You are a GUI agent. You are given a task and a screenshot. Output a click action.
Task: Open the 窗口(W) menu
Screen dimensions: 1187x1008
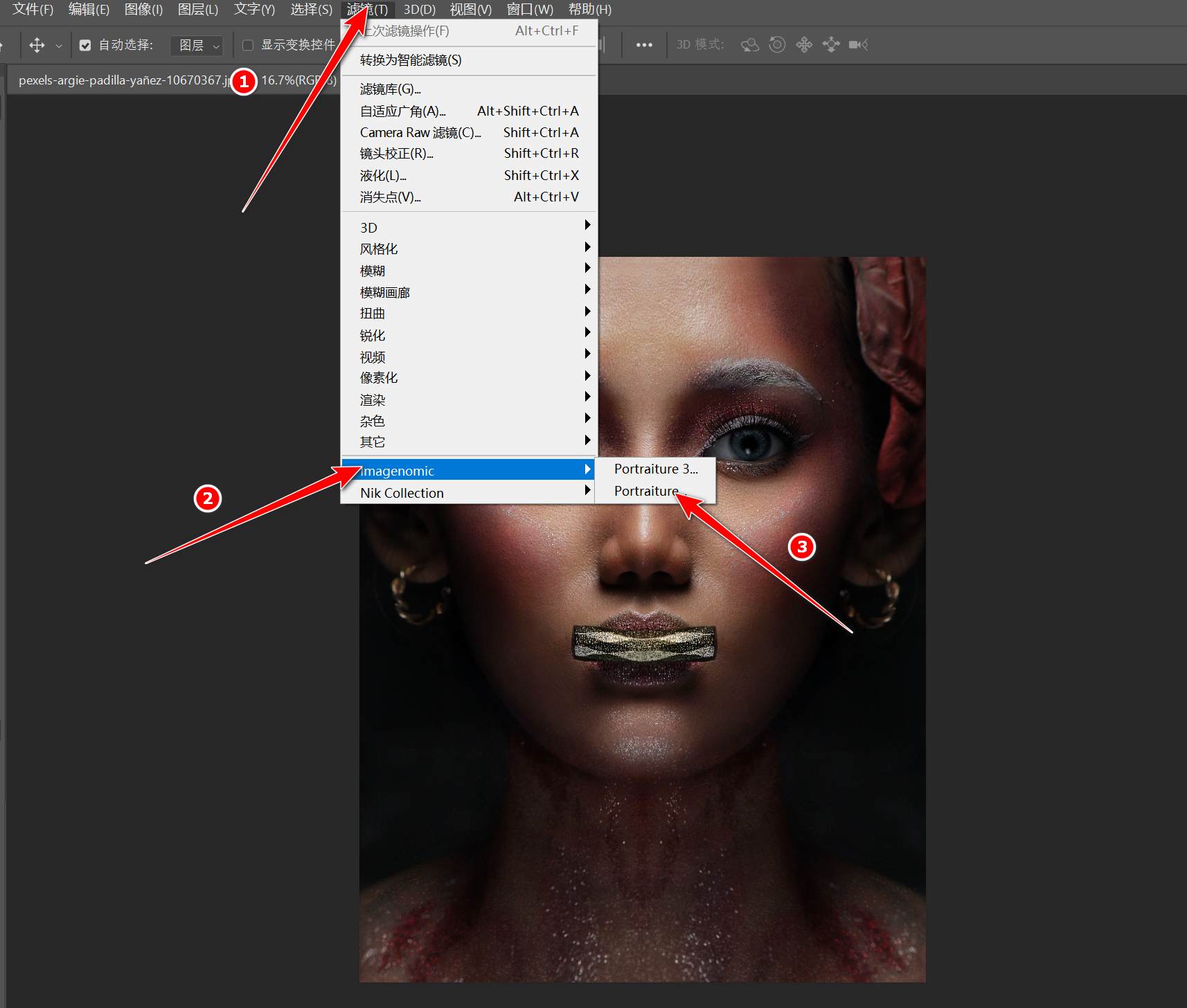[530, 10]
